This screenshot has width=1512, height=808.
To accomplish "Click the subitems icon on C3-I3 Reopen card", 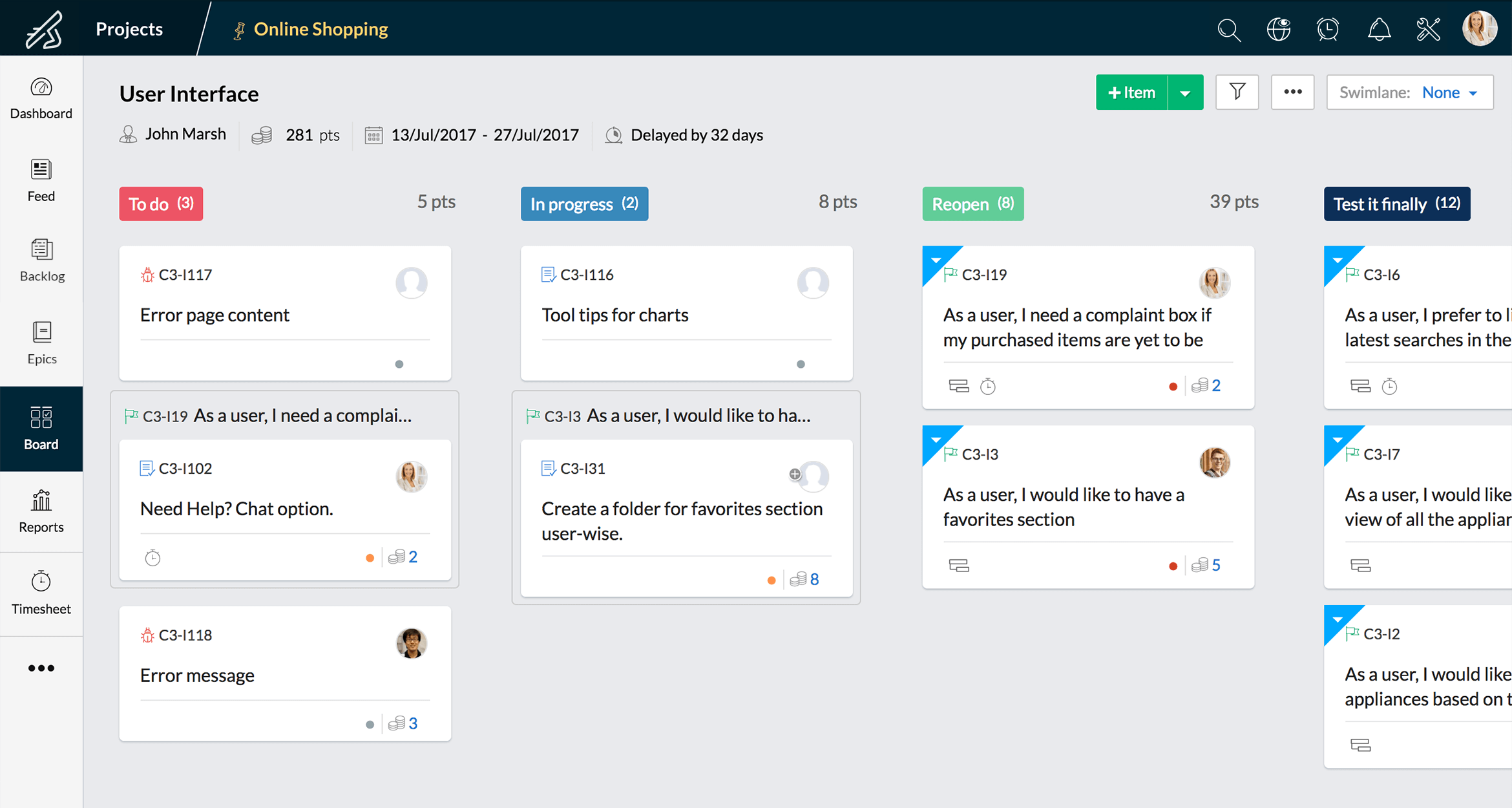I will click(958, 566).
